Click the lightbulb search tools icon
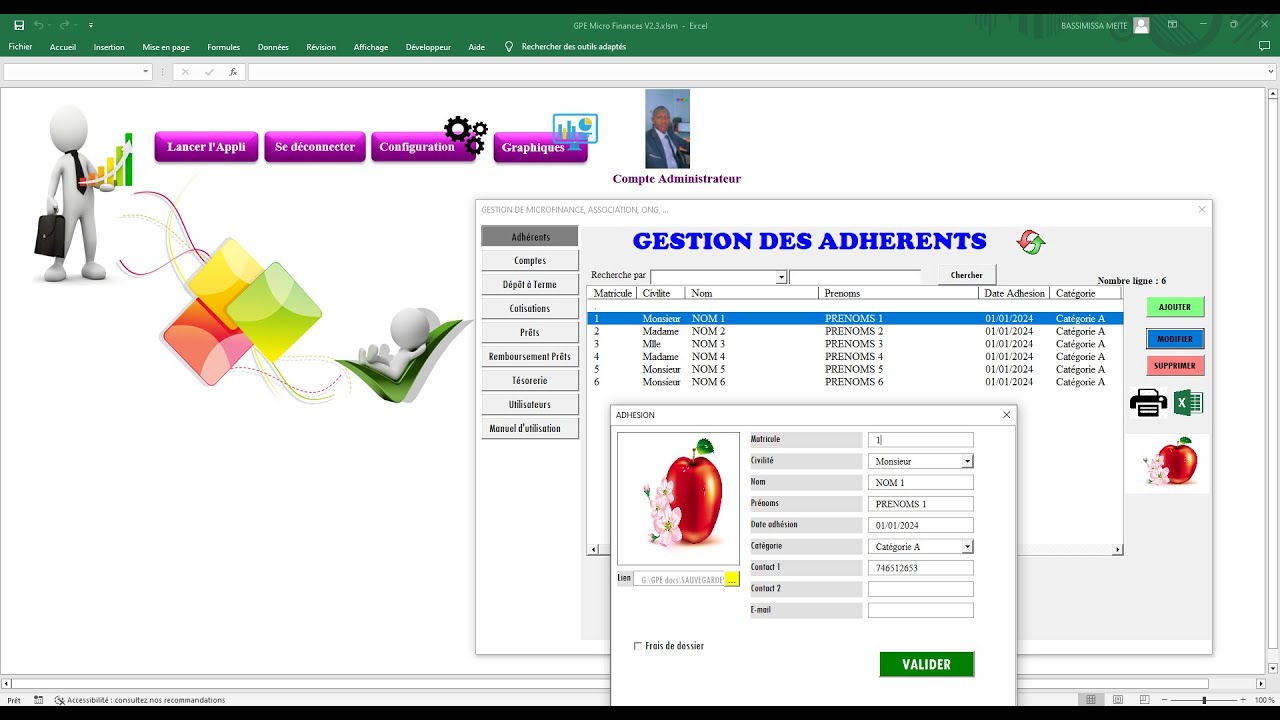 point(509,47)
